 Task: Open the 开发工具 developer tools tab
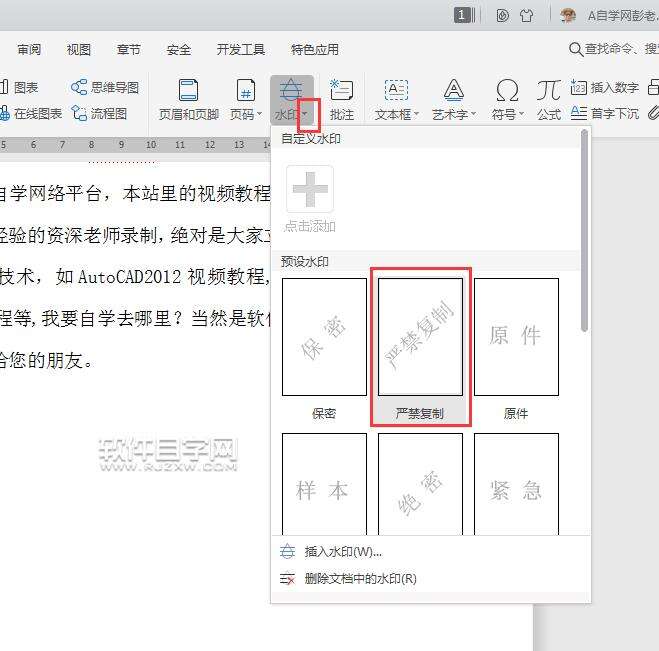coord(241,50)
